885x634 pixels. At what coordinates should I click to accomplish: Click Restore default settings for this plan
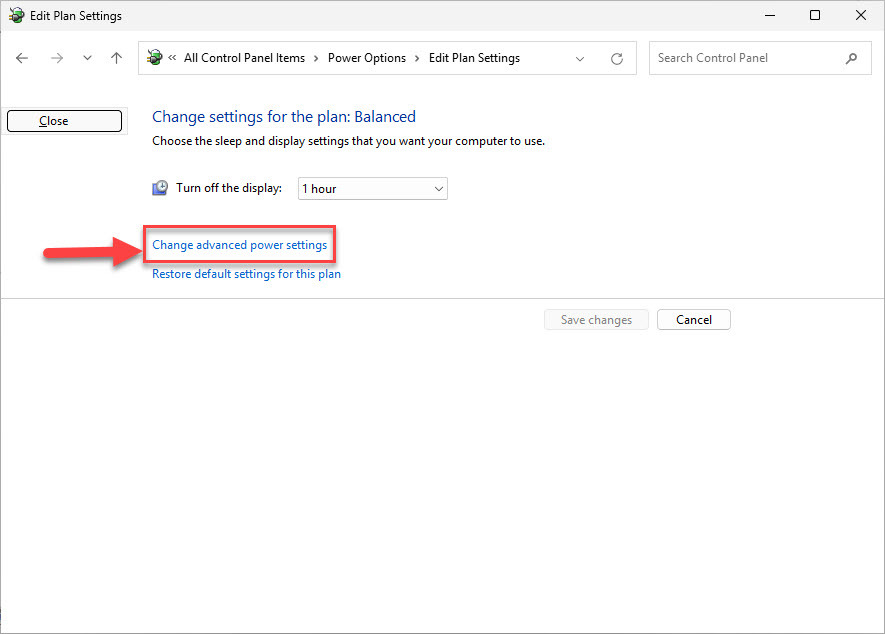coord(246,274)
